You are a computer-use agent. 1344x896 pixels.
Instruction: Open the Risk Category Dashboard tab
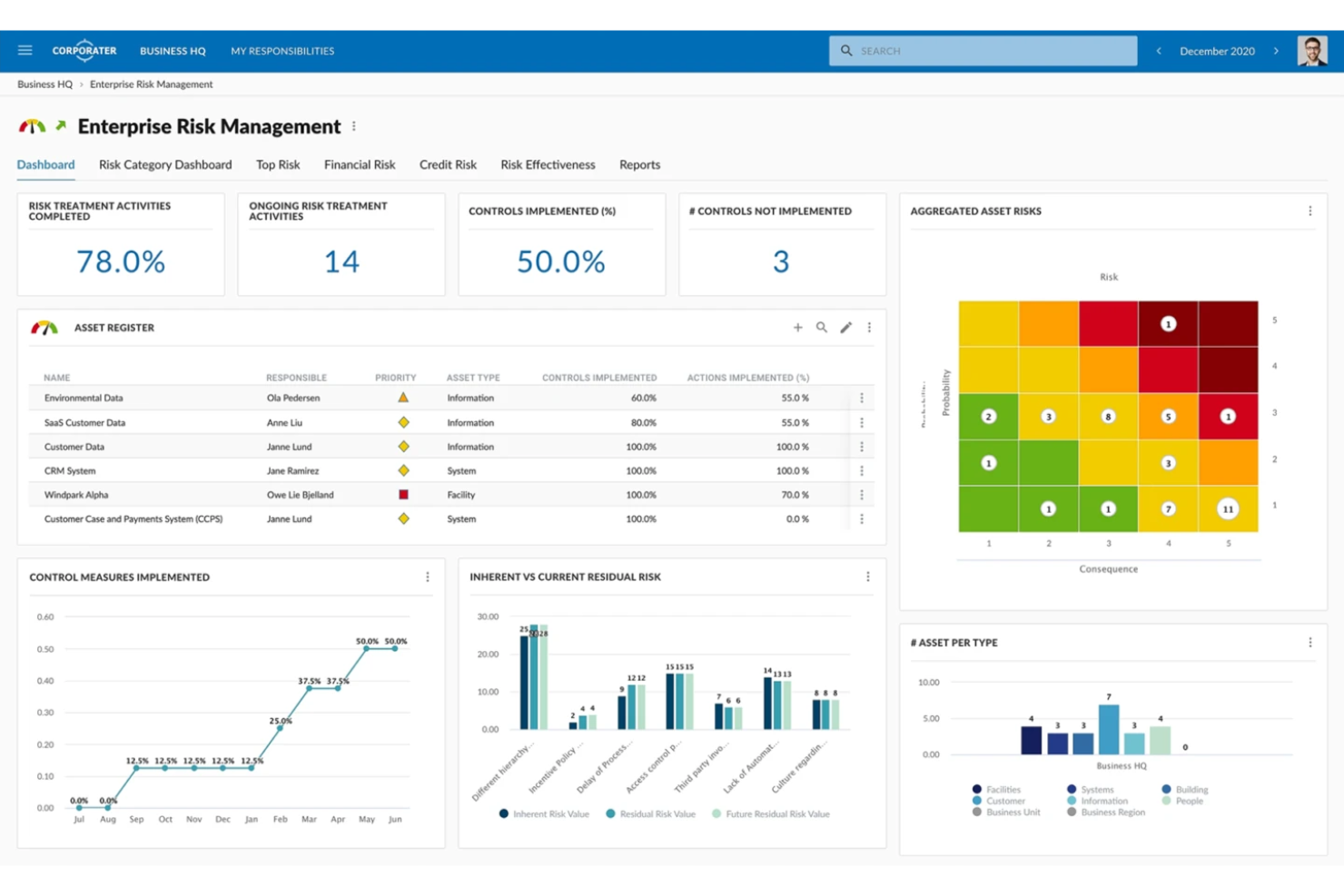coord(164,164)
